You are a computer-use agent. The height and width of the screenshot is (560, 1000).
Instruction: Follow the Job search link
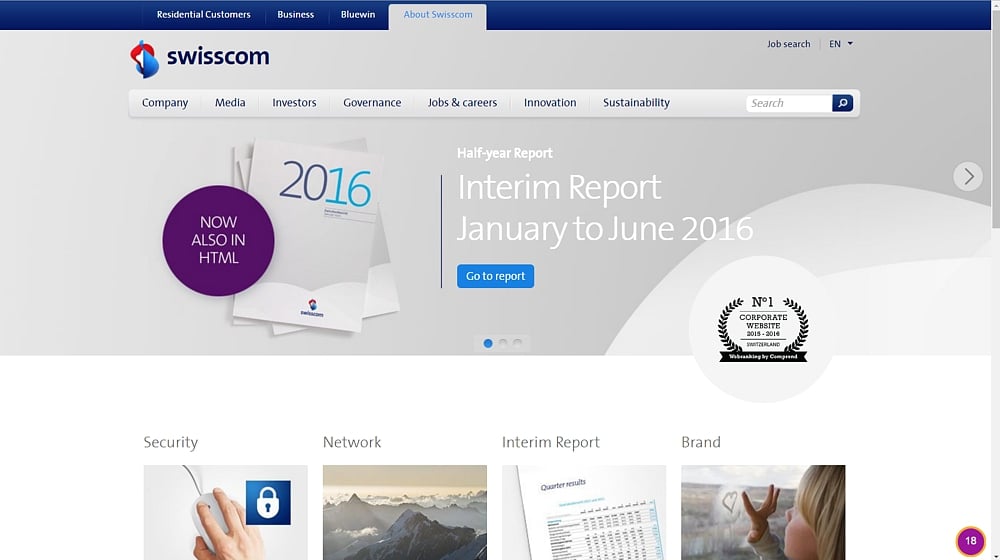(x=788, y=44)
